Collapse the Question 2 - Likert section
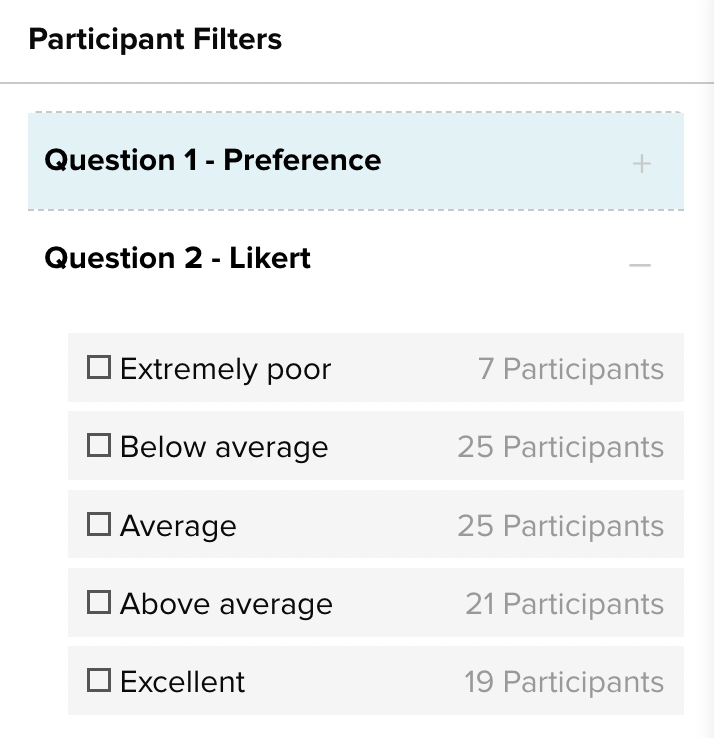The width and height of the screenshot is (714, 738). pos(178,258)
